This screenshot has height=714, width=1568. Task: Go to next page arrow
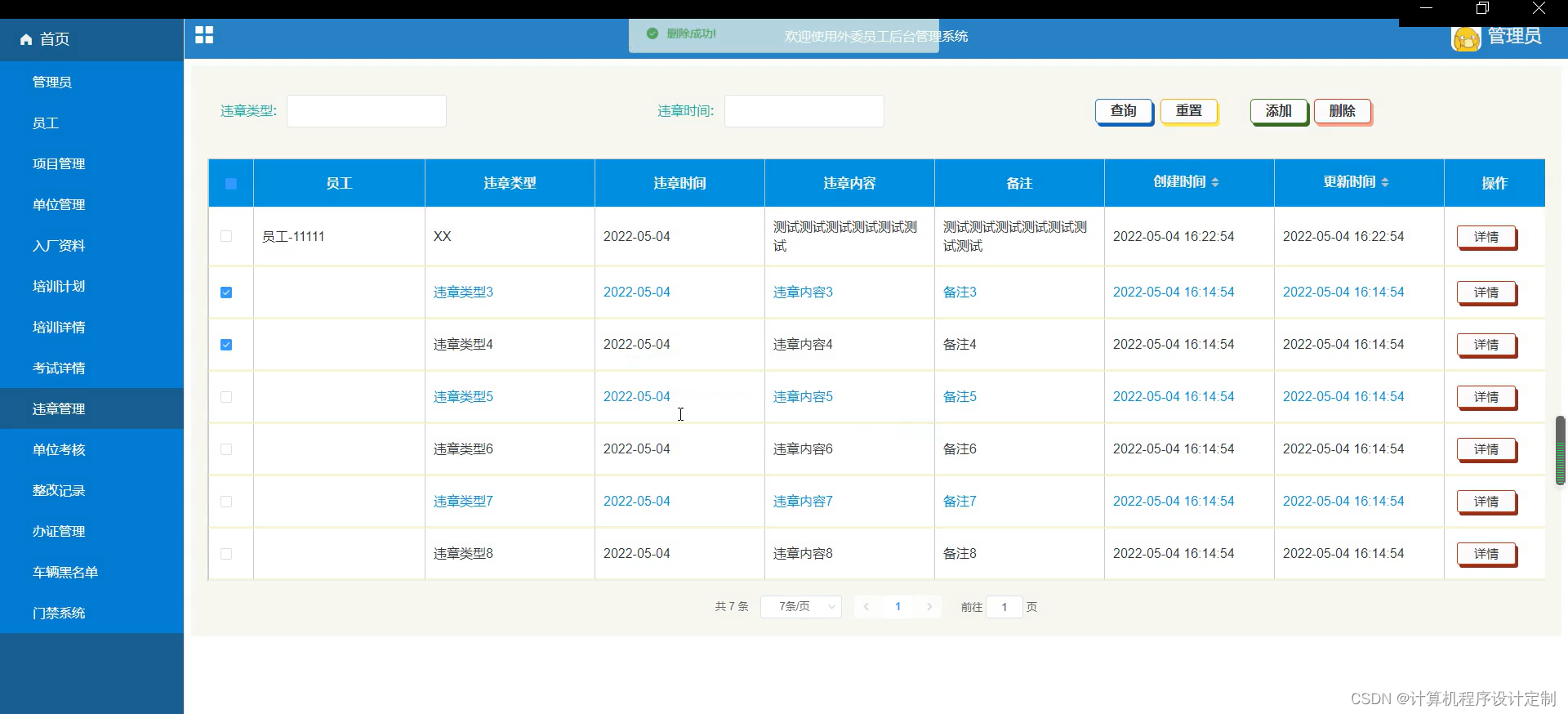(x=929, y=607)
